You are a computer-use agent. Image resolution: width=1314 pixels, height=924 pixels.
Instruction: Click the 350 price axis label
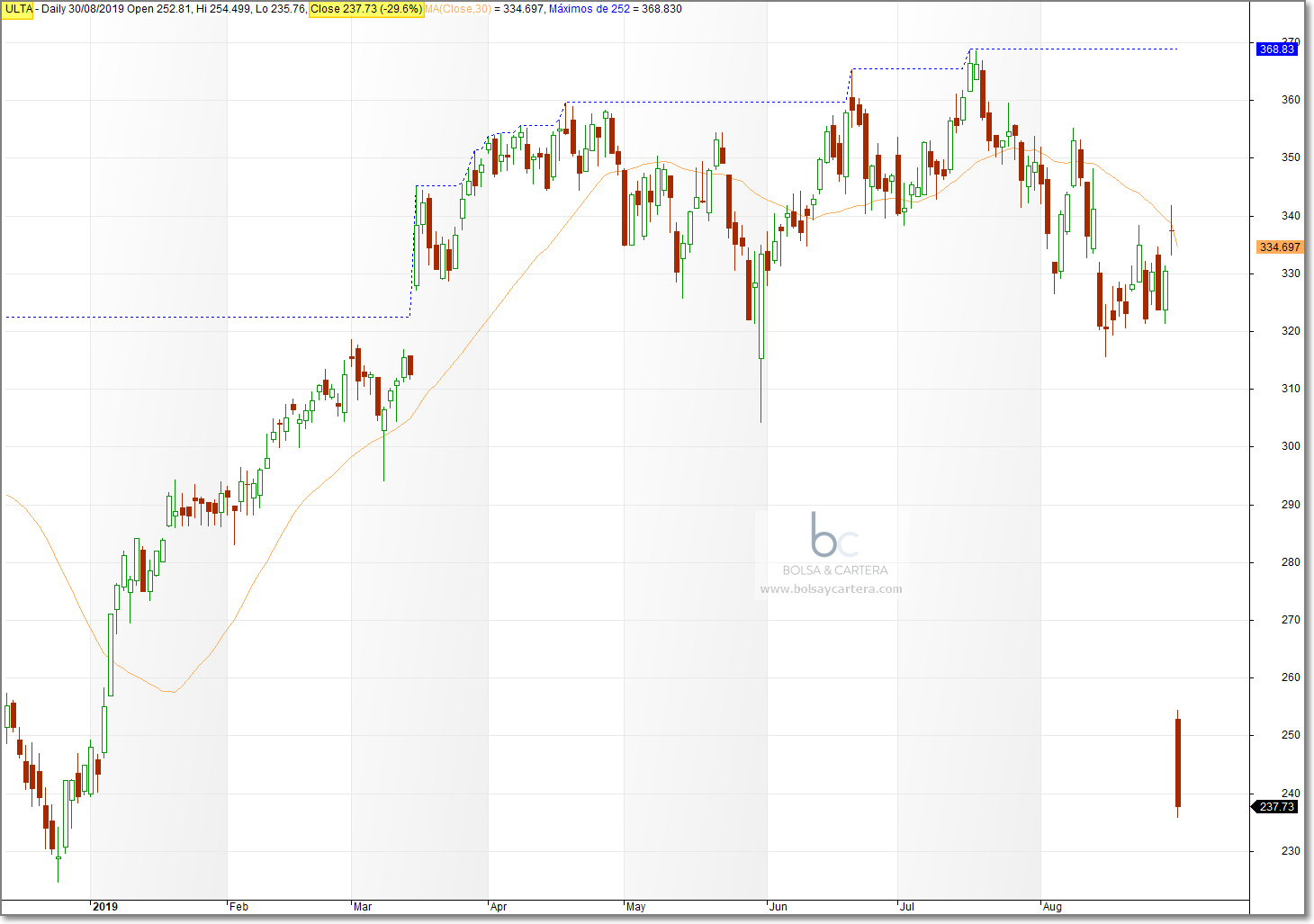click(x=1291, y=157)
